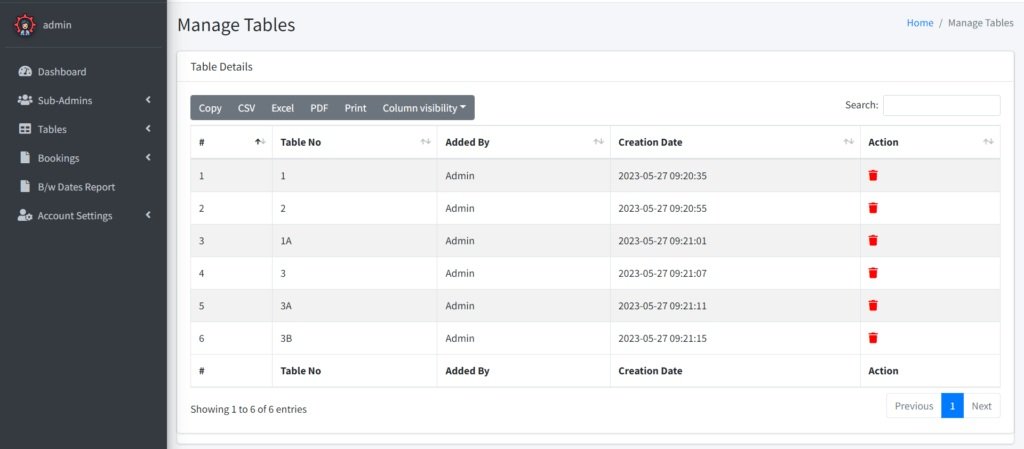1024x449 pixels.
Task: Click the admin avatar logo in sidebar
Action: [x=24, y=24]
